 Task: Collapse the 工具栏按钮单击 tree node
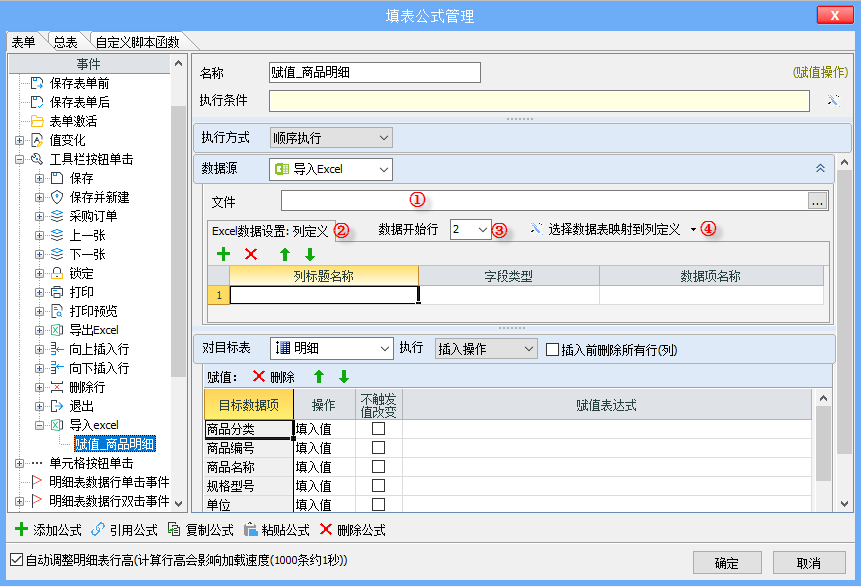tap(20, 159)
